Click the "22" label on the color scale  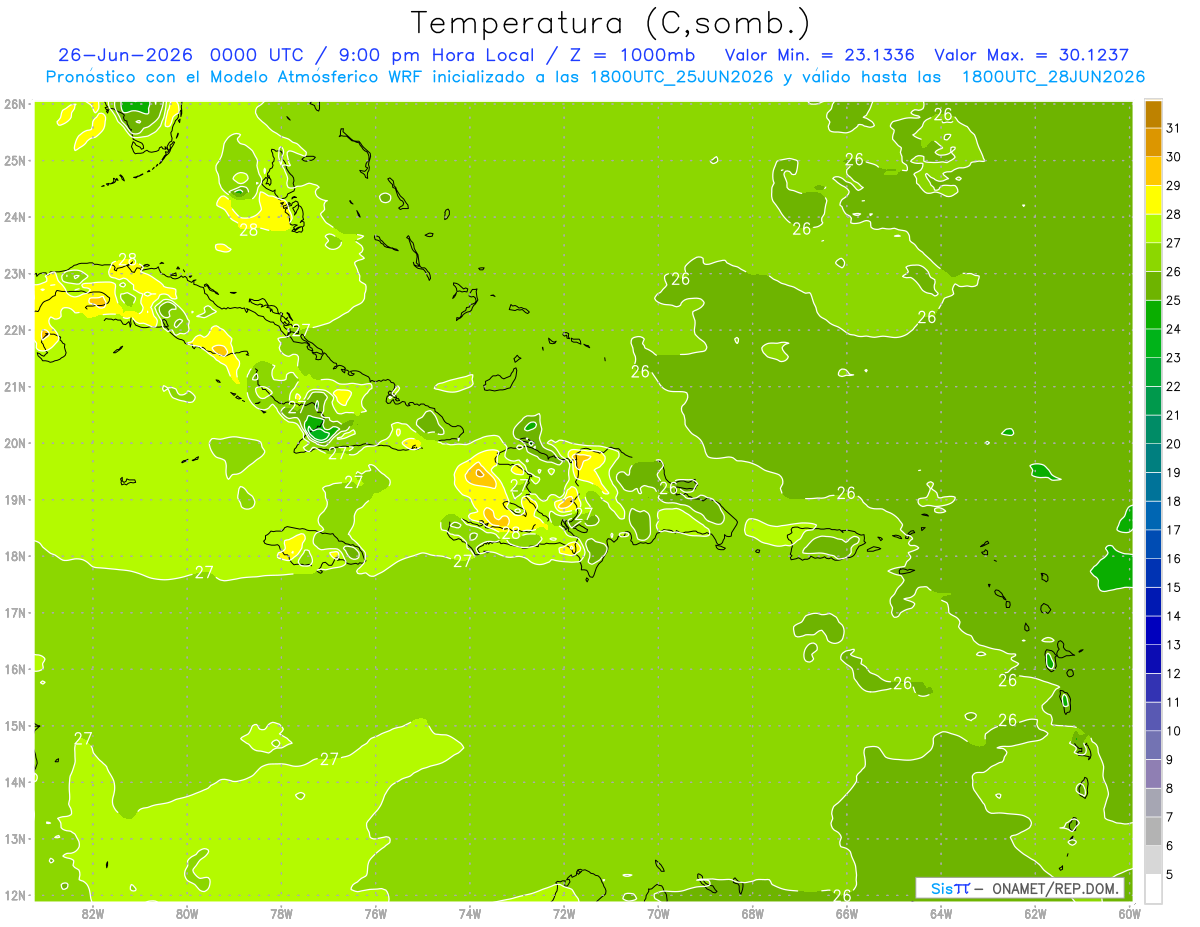(x=1173, y=387)
